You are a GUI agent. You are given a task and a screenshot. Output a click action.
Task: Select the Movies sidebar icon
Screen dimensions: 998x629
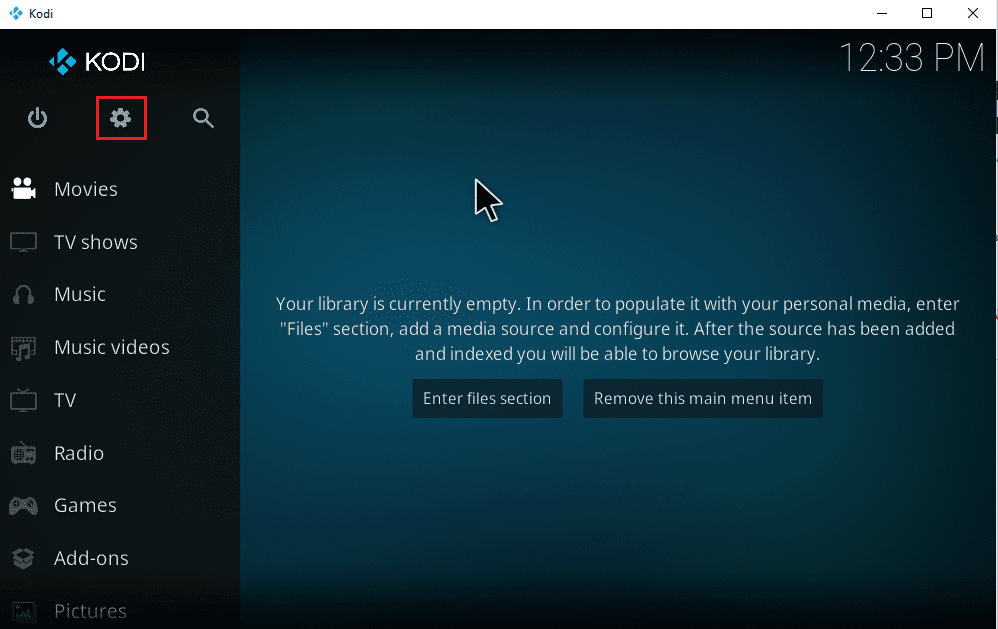[24, 188]
